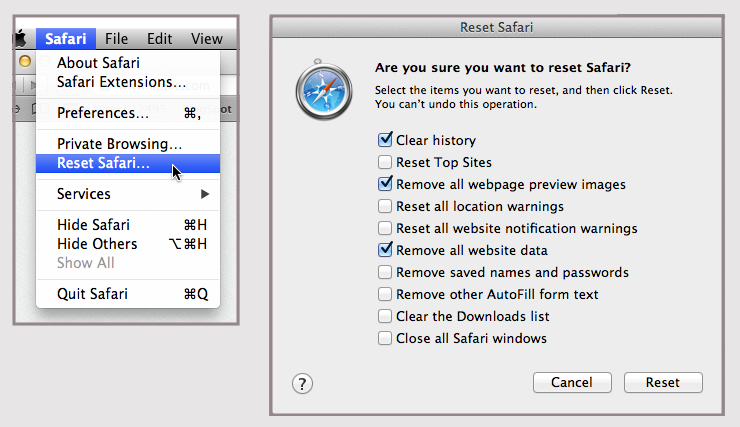Click the Safari compass icon in dialog
740x427 pixels.
coord(324,92)
